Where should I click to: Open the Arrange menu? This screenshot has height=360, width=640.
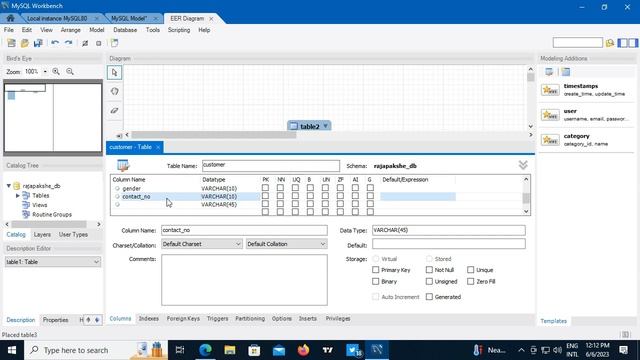71,30
